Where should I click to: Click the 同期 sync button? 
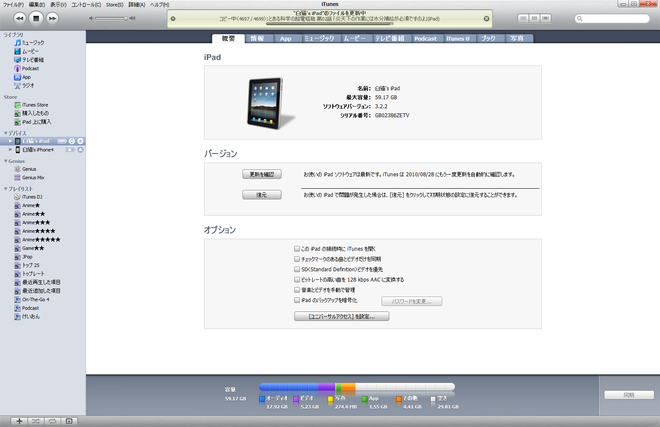(629, 395)
